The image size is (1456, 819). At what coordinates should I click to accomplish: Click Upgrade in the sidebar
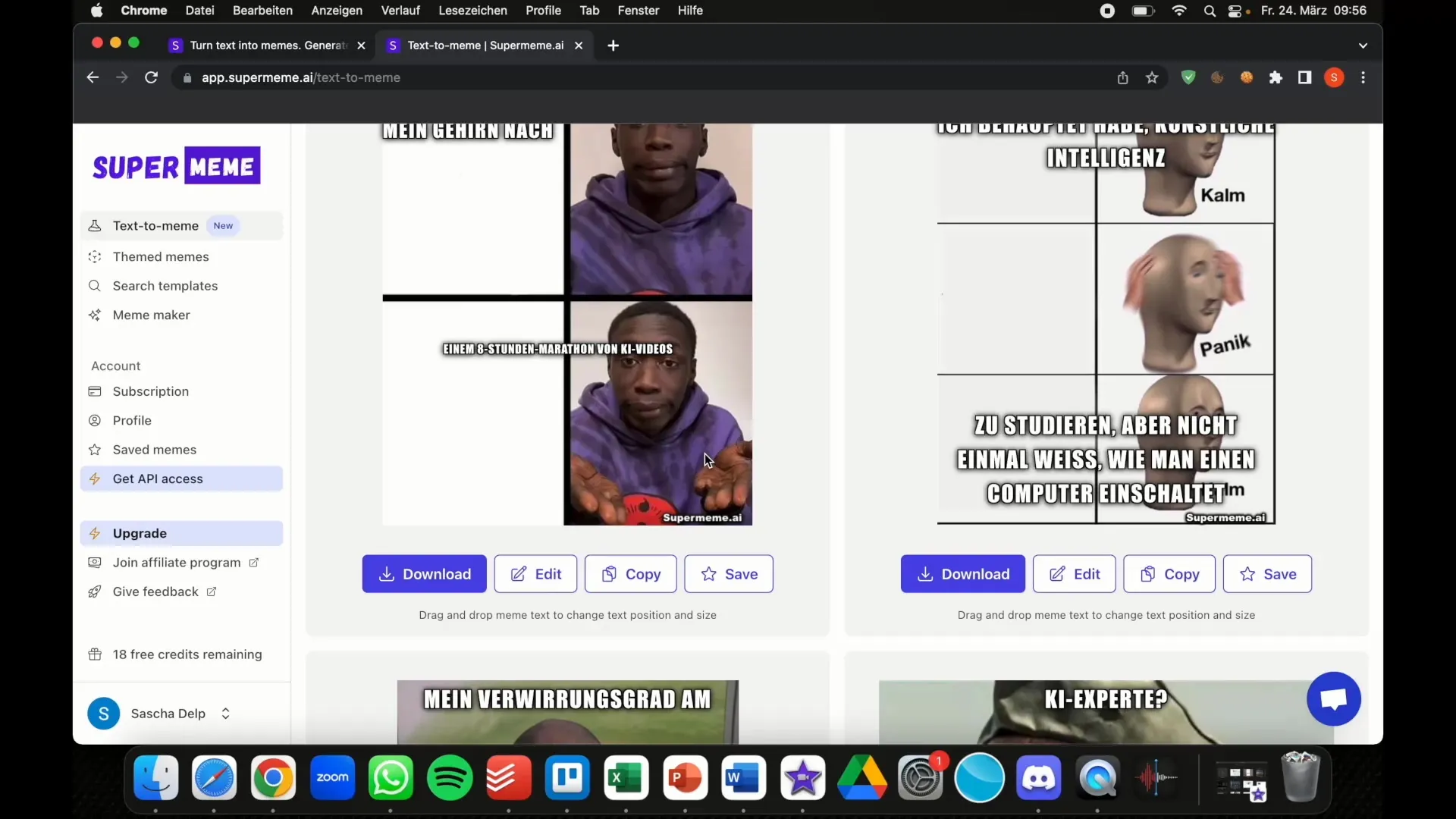click(140, 533)
